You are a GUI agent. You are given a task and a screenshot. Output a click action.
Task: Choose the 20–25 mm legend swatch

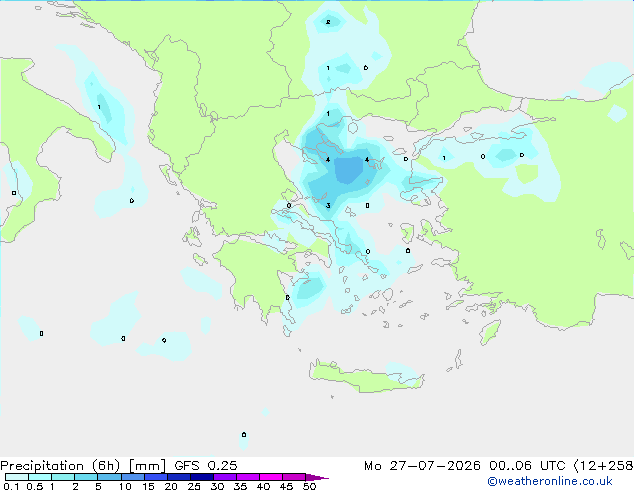click(x=178, y=477)
